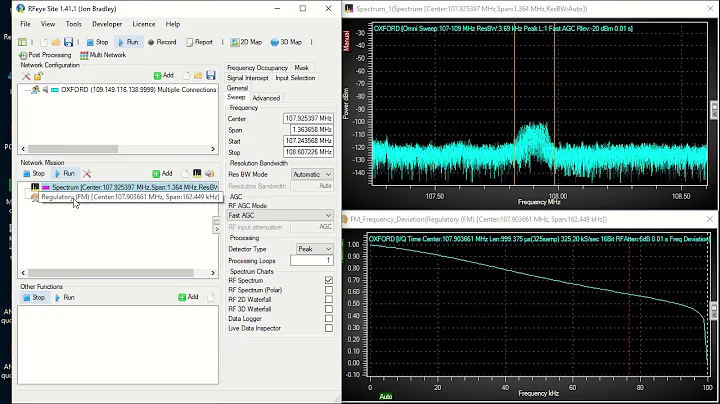Click the Center frequency field

(x=308, y=118)
